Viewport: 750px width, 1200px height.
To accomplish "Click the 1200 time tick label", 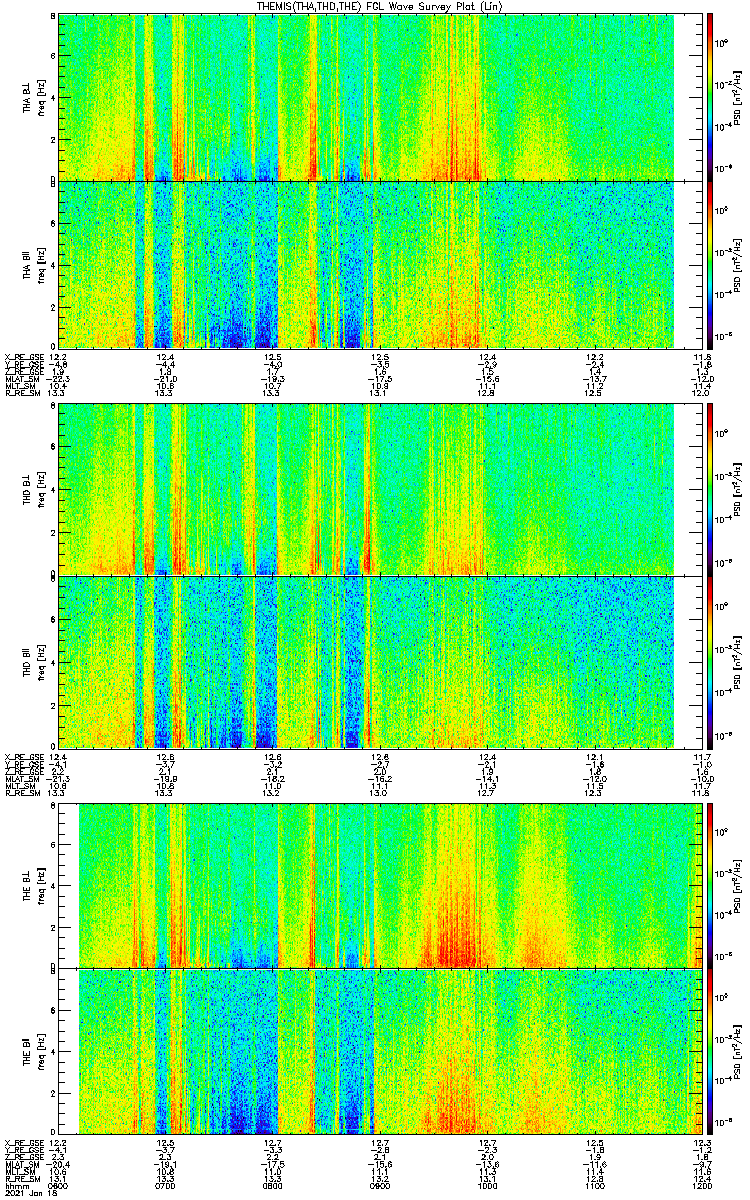I will (x=701, y=1185).
